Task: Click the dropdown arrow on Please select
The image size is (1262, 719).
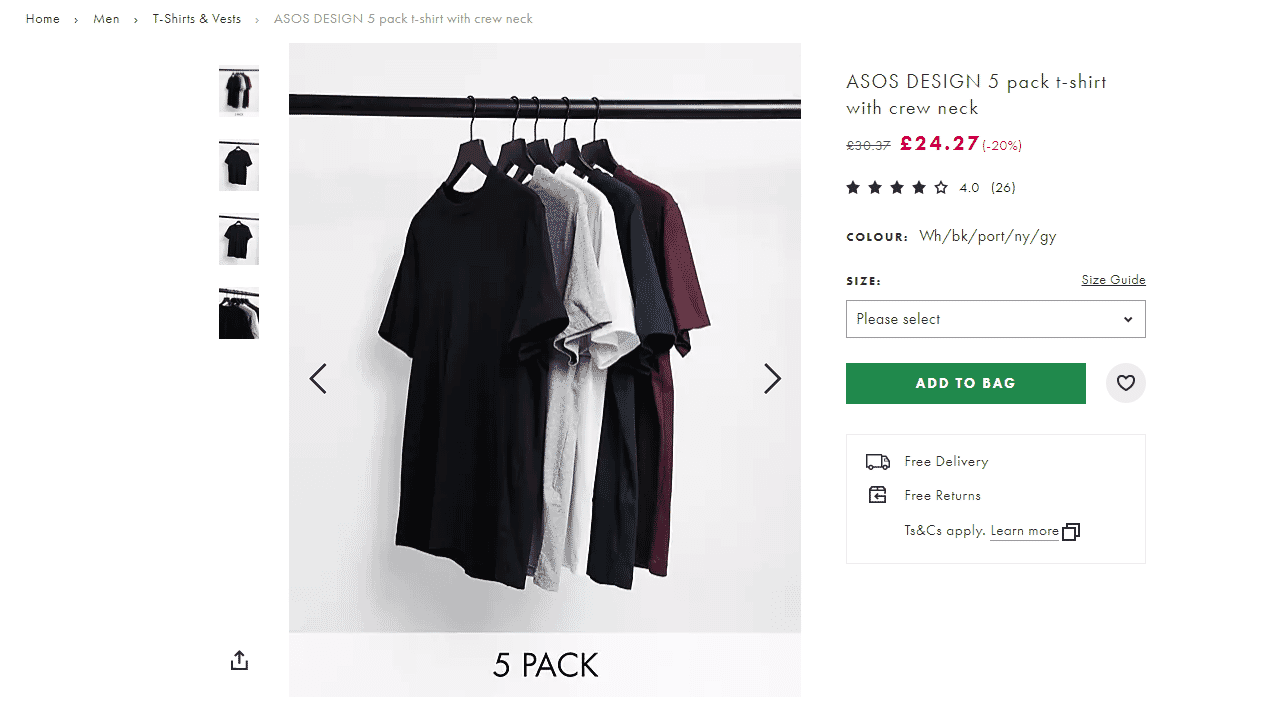Action: click(x=1129, y=319)
